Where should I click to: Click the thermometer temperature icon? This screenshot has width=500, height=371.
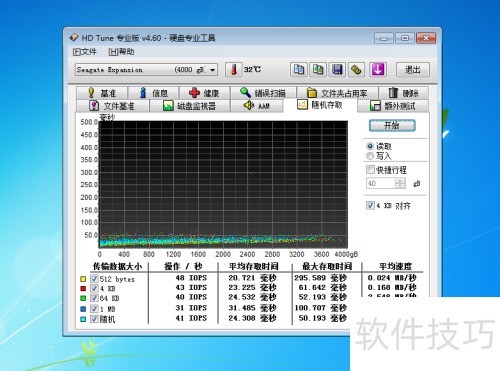tap(233, 70)
